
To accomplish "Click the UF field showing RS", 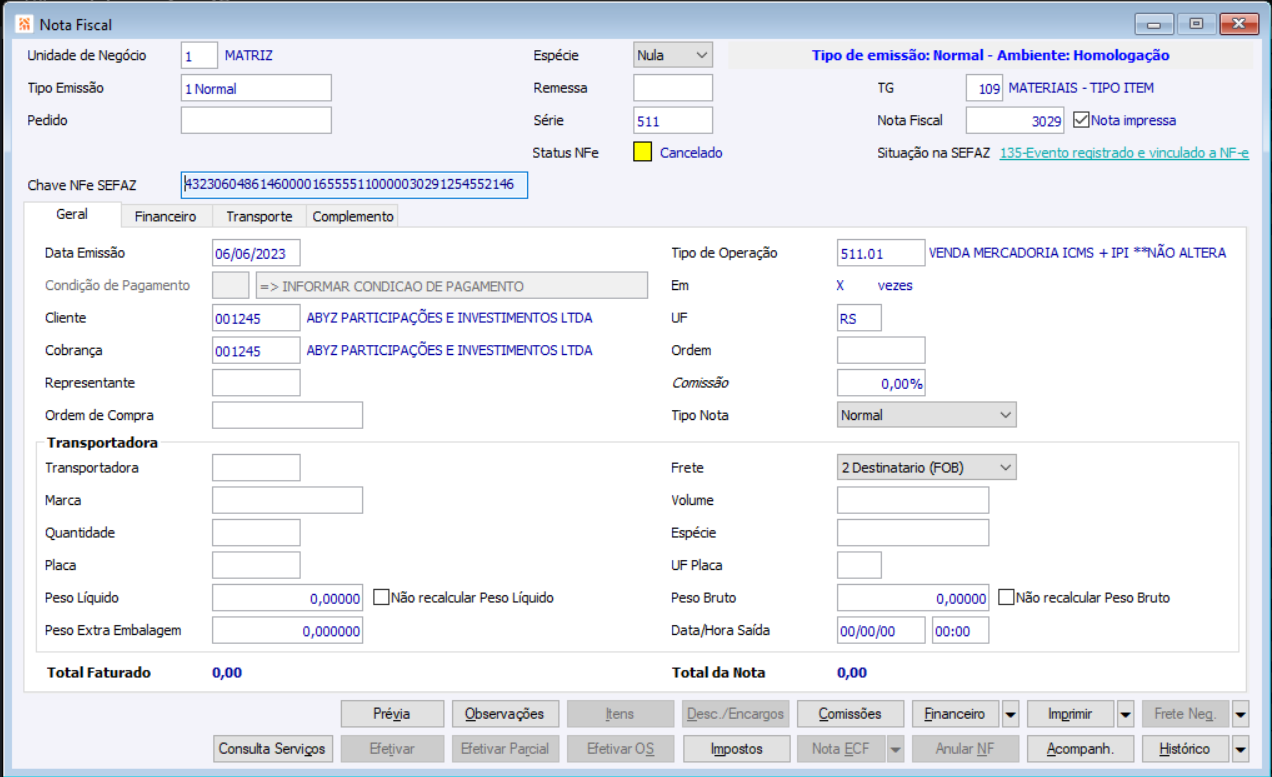I will coord(859,318).
